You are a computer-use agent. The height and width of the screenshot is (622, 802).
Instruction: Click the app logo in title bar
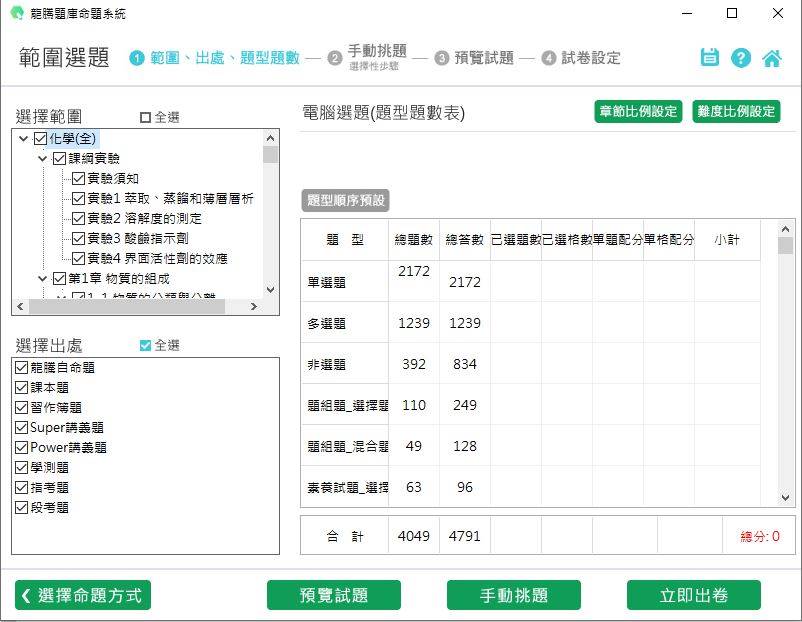pos(17,13)
